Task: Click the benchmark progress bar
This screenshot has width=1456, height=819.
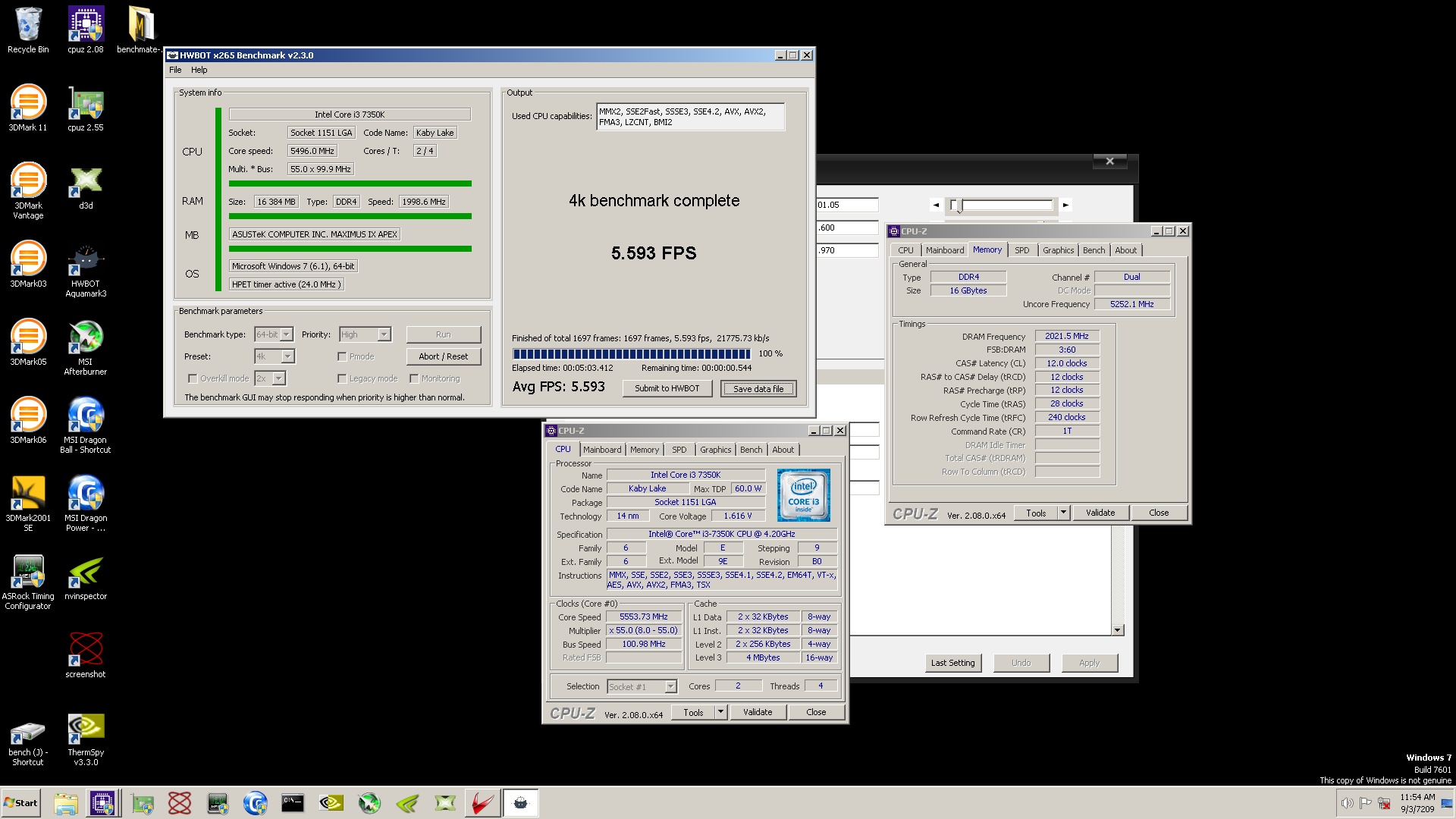Action: 632,354
